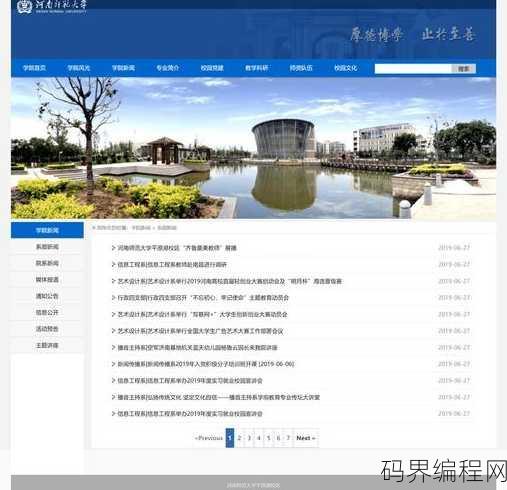The height and width of the screenshot is (490, 507).
Task: Select 通知公告 in the sidebar
Action: tap(47, 296)
